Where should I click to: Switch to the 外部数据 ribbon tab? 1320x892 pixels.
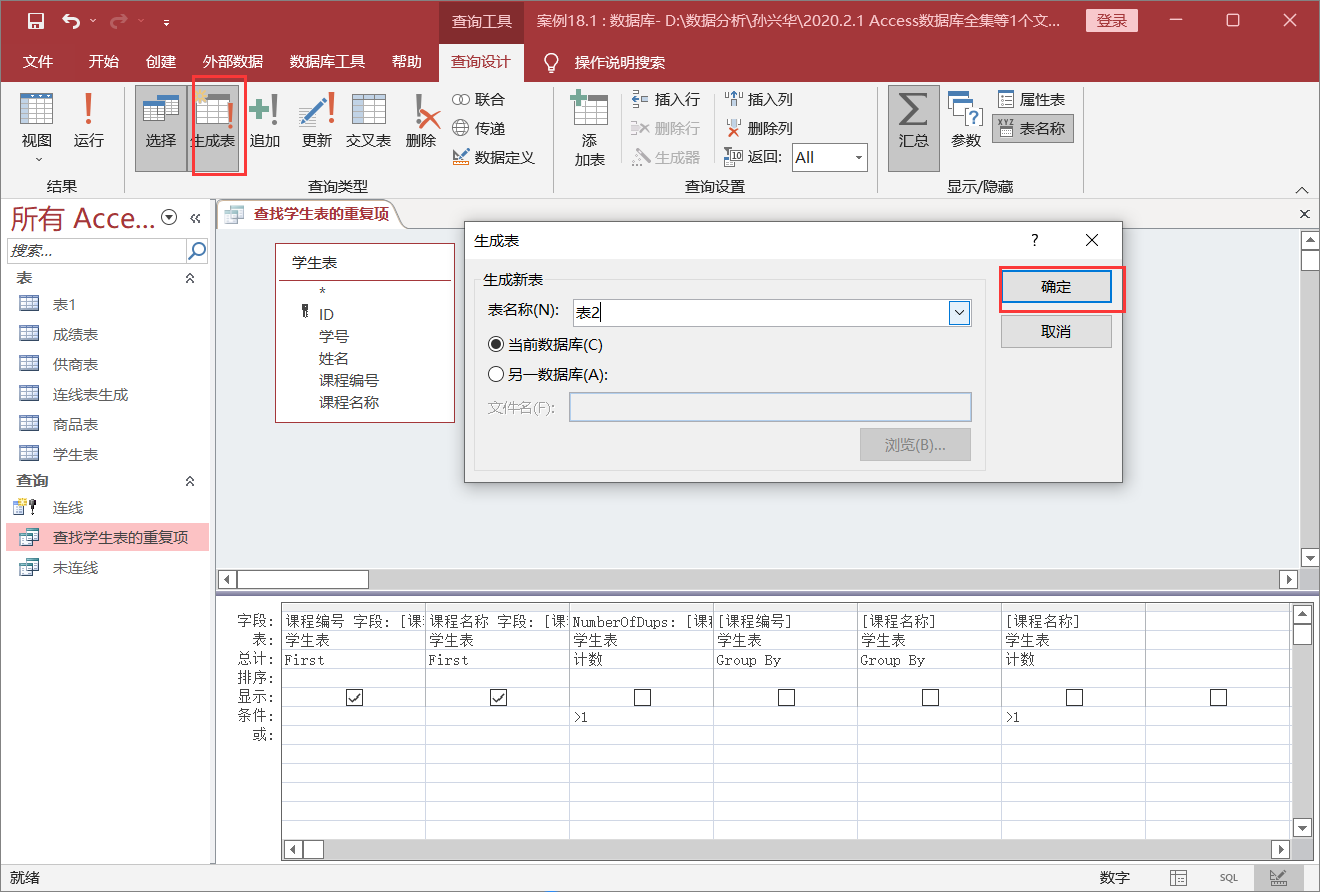(233, 62)
